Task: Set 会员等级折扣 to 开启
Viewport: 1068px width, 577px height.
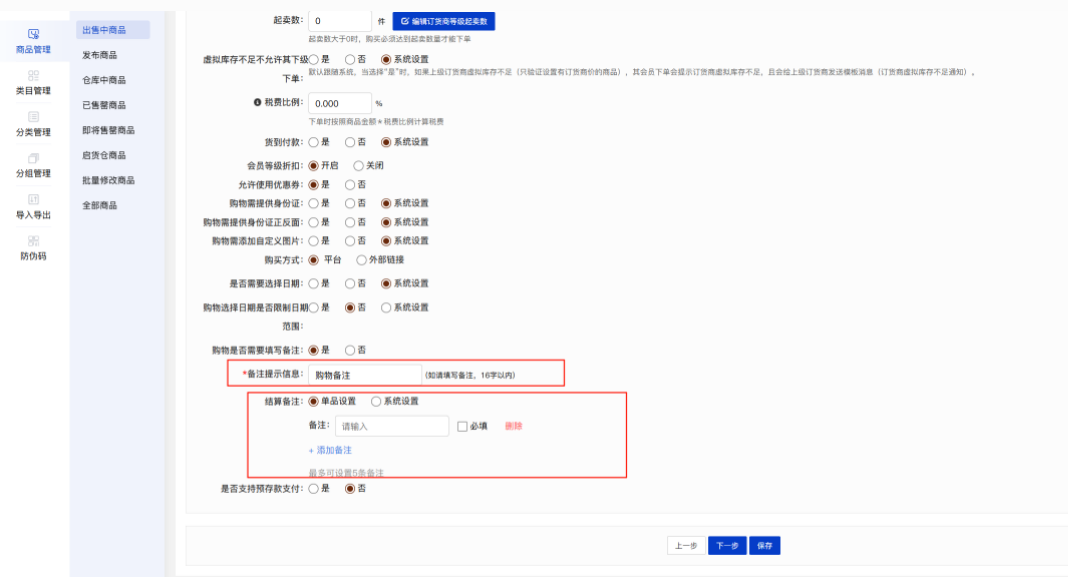Action: coord(313,166)
